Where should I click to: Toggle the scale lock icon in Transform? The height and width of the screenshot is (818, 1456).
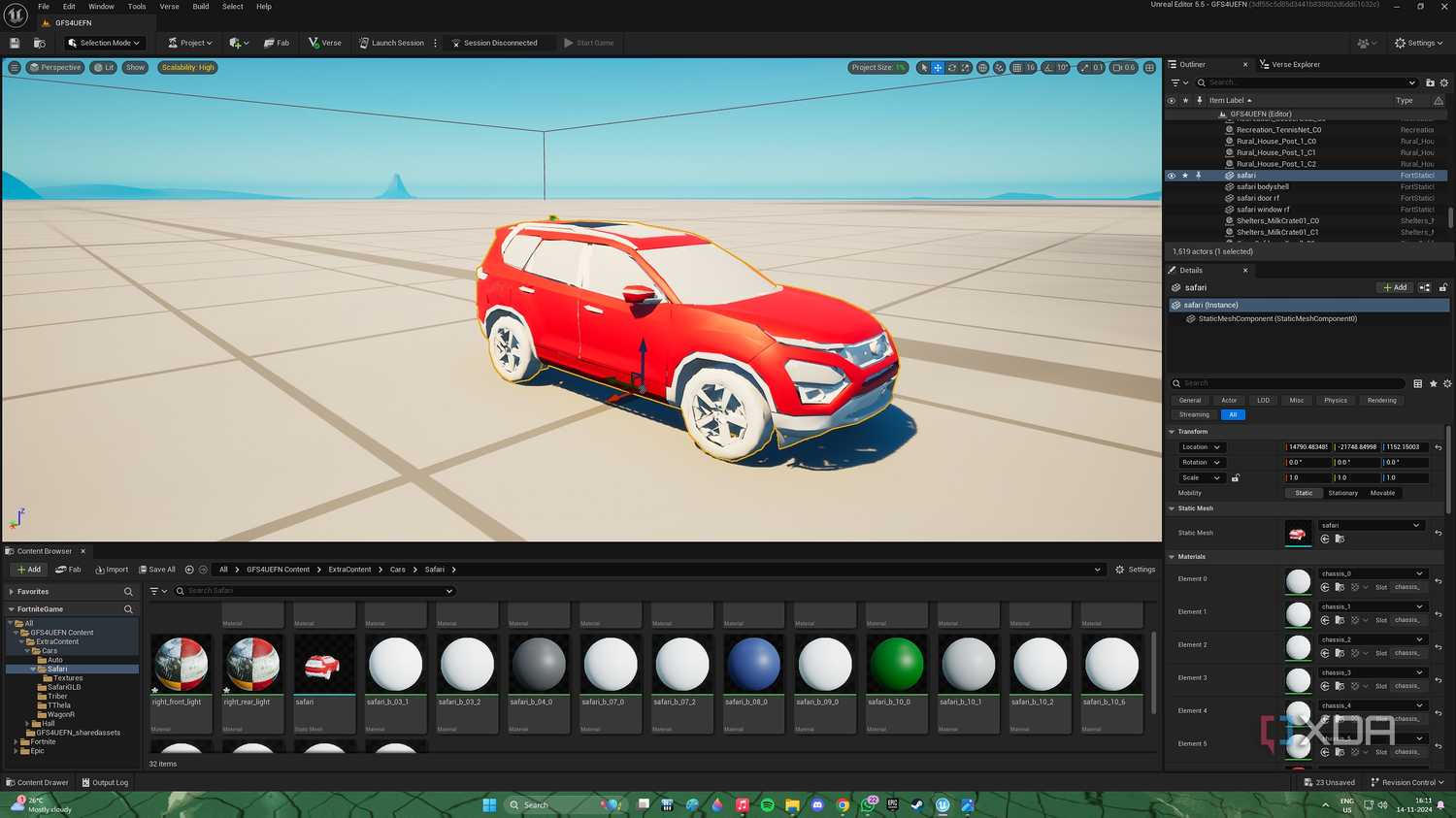tap(1236, 477)
